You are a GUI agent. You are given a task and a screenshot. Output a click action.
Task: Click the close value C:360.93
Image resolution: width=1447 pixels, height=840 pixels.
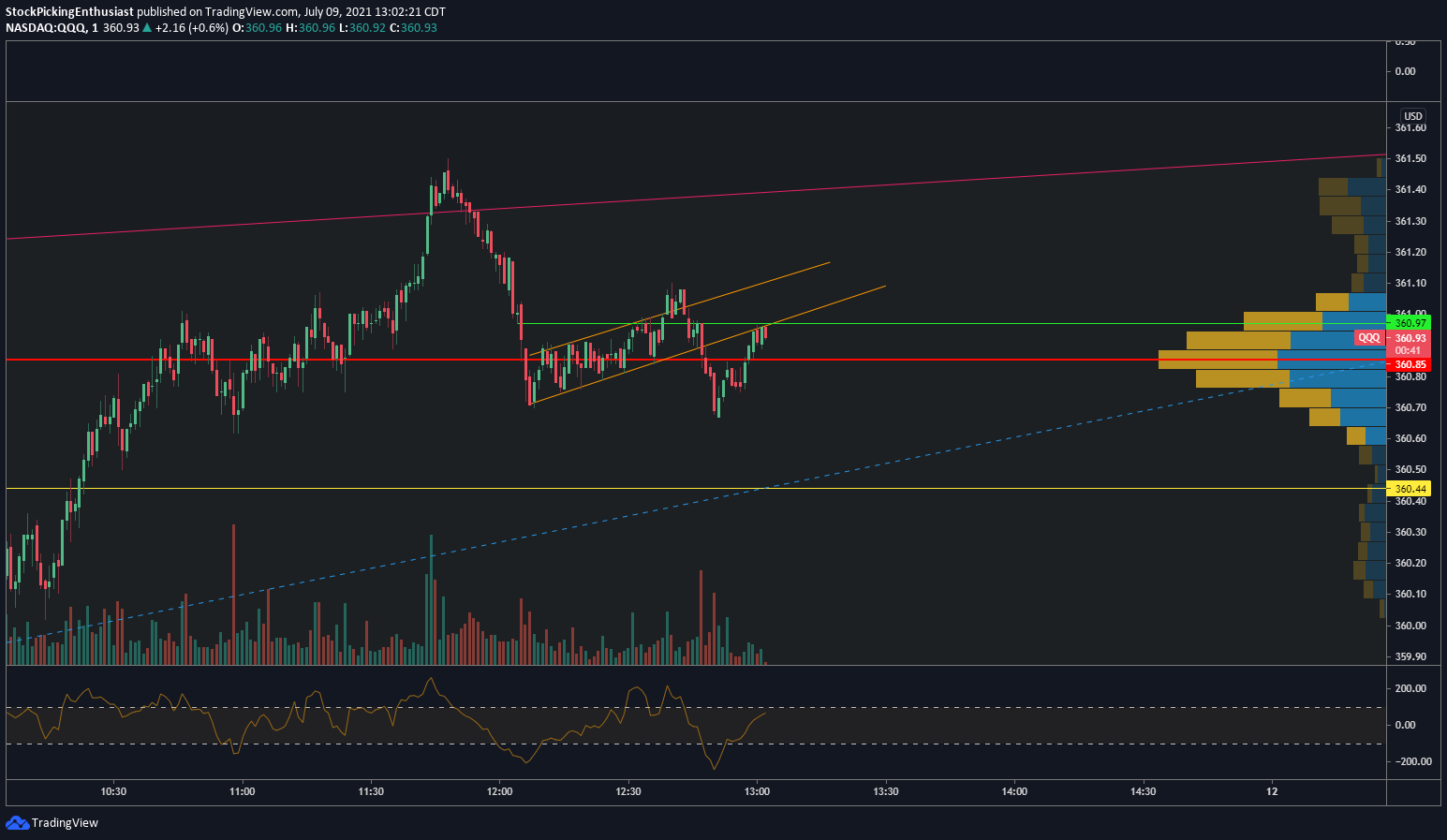coord(413,28)
